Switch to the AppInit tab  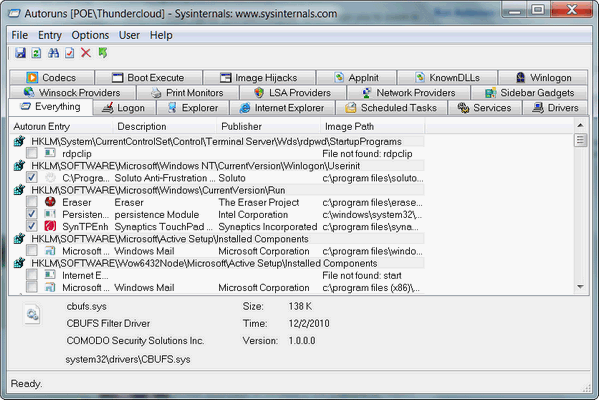[356, 78]
